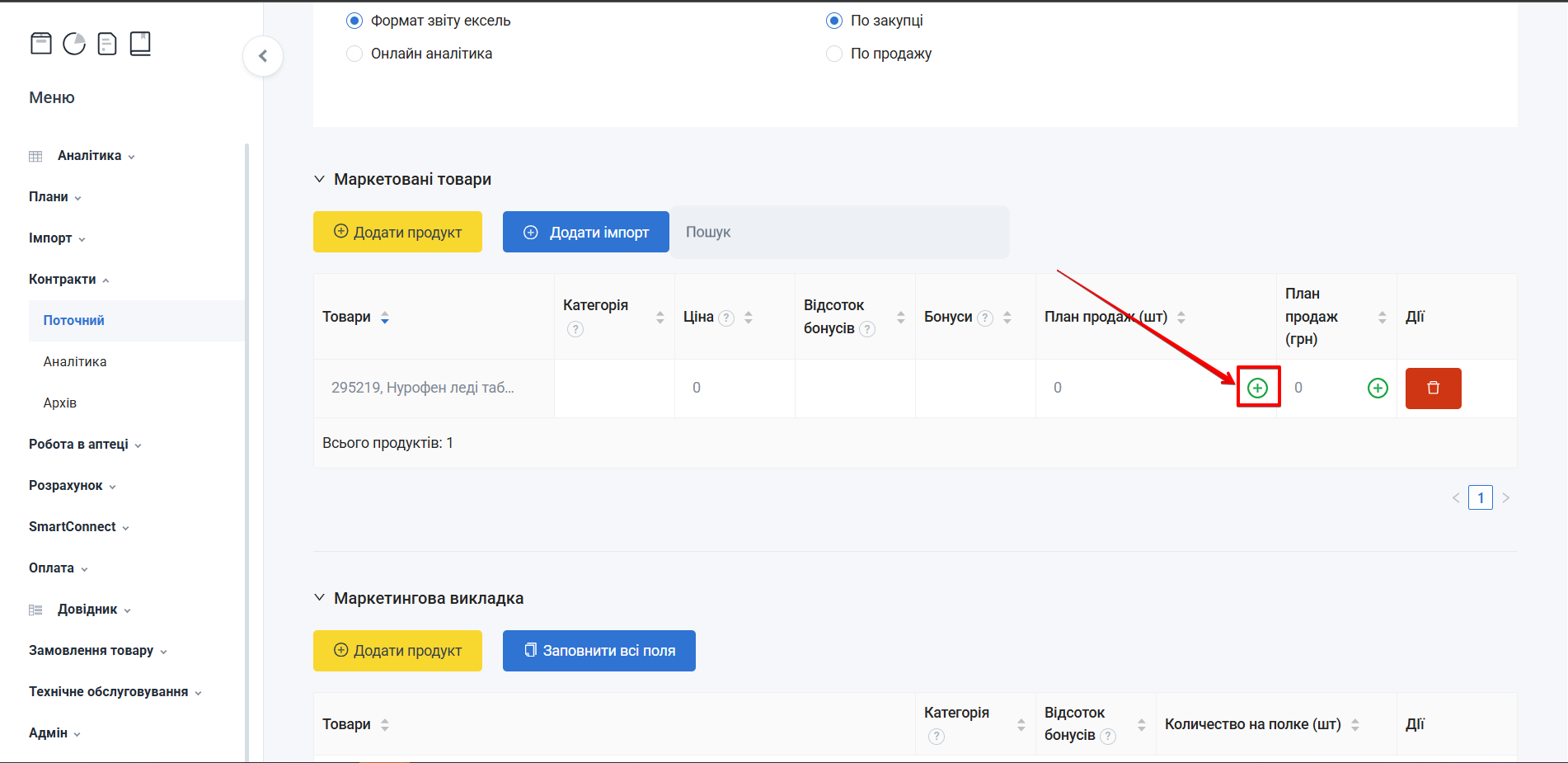
Task: Click the blue Додати імпорт button
Action: 585,233
